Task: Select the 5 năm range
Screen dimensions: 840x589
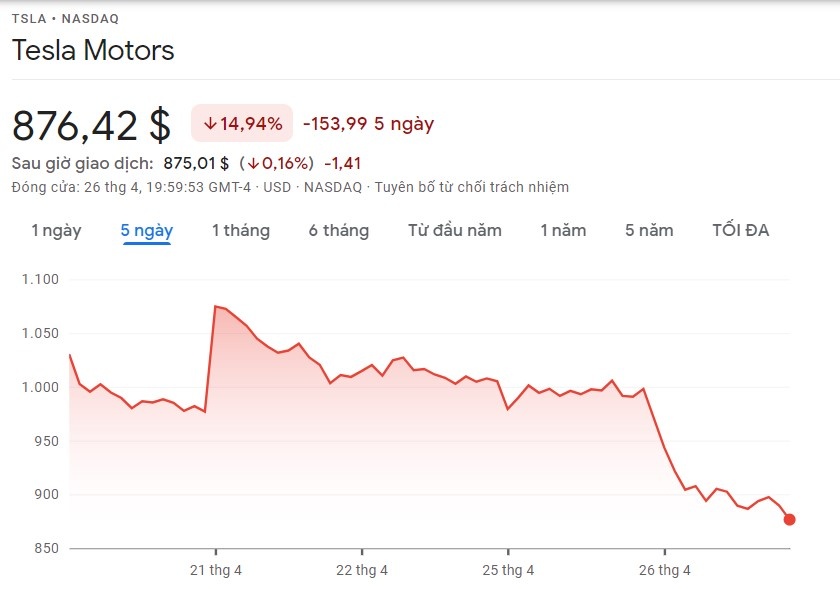Action: click(650, 230)
